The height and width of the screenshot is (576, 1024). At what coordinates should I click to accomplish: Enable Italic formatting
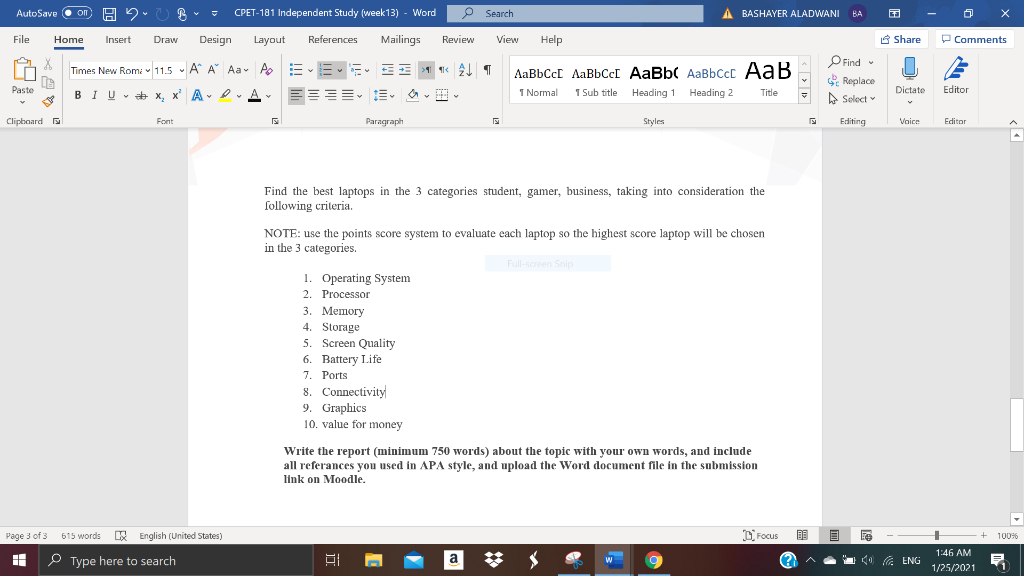(94, 95)
